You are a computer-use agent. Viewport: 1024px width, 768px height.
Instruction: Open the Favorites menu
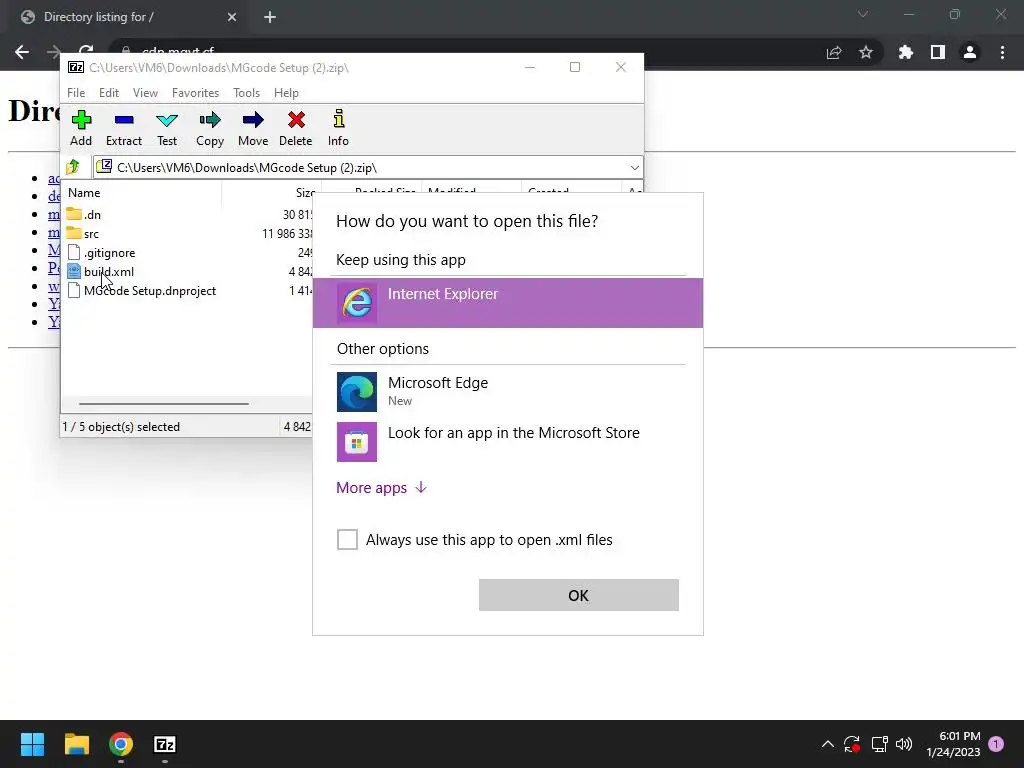click(x=195, y=93)
